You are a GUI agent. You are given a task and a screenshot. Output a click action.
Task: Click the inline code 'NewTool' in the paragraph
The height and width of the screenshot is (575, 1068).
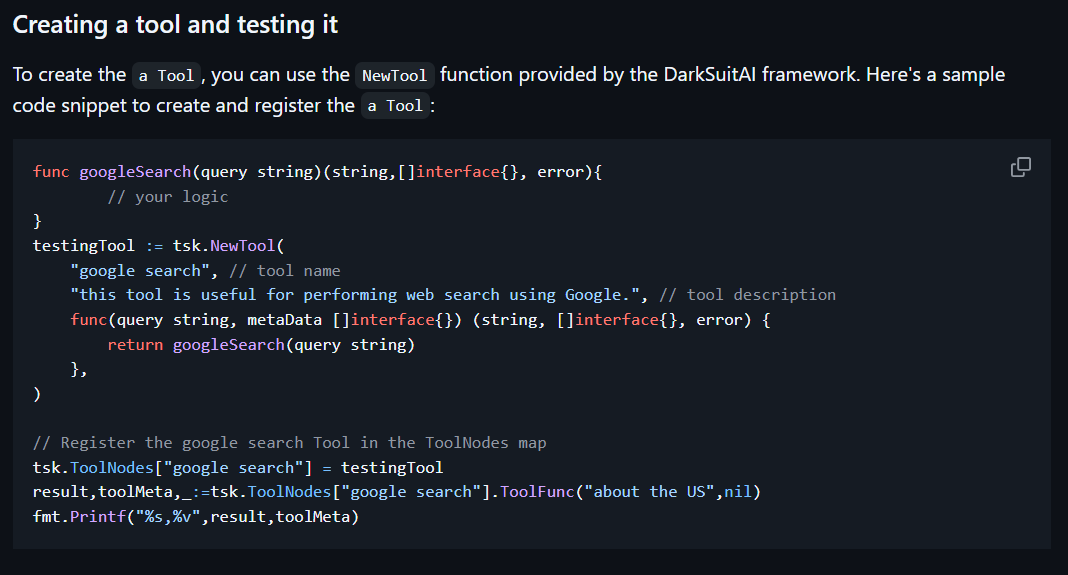tap(394, 75)
